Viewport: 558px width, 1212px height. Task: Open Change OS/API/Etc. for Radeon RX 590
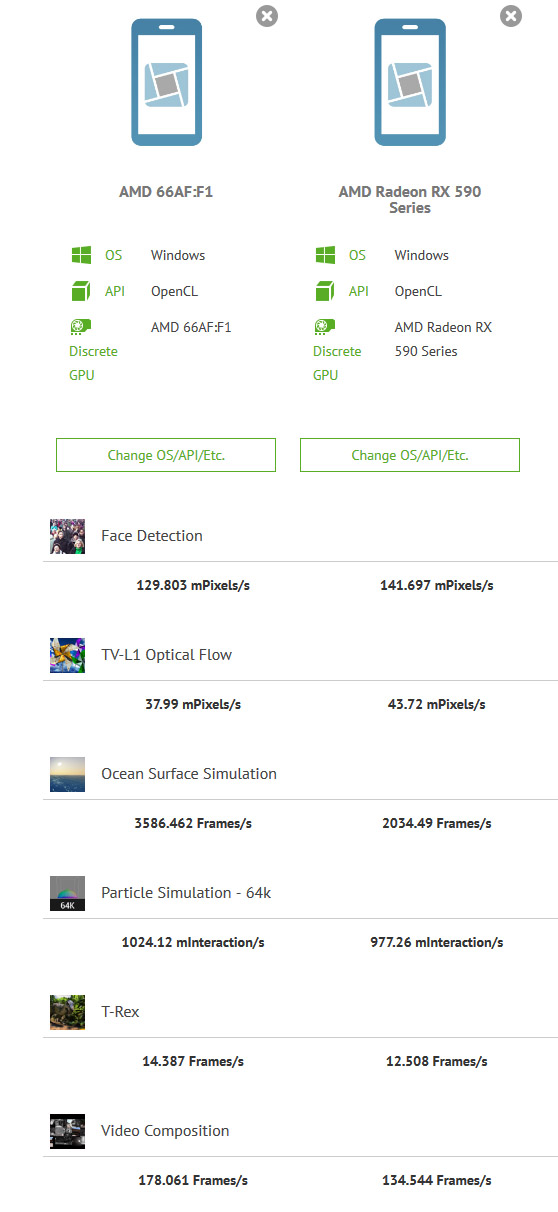[x=410, y=455]
